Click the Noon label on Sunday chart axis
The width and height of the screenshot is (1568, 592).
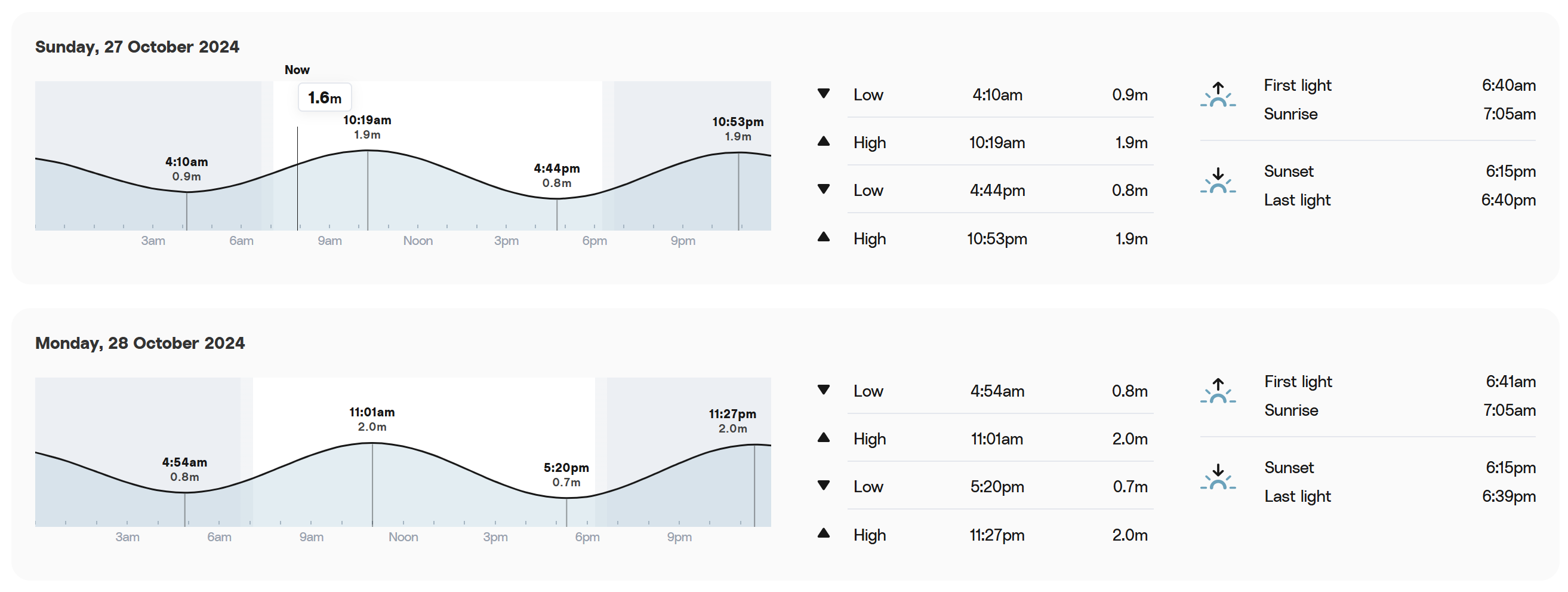coord(418,241)
